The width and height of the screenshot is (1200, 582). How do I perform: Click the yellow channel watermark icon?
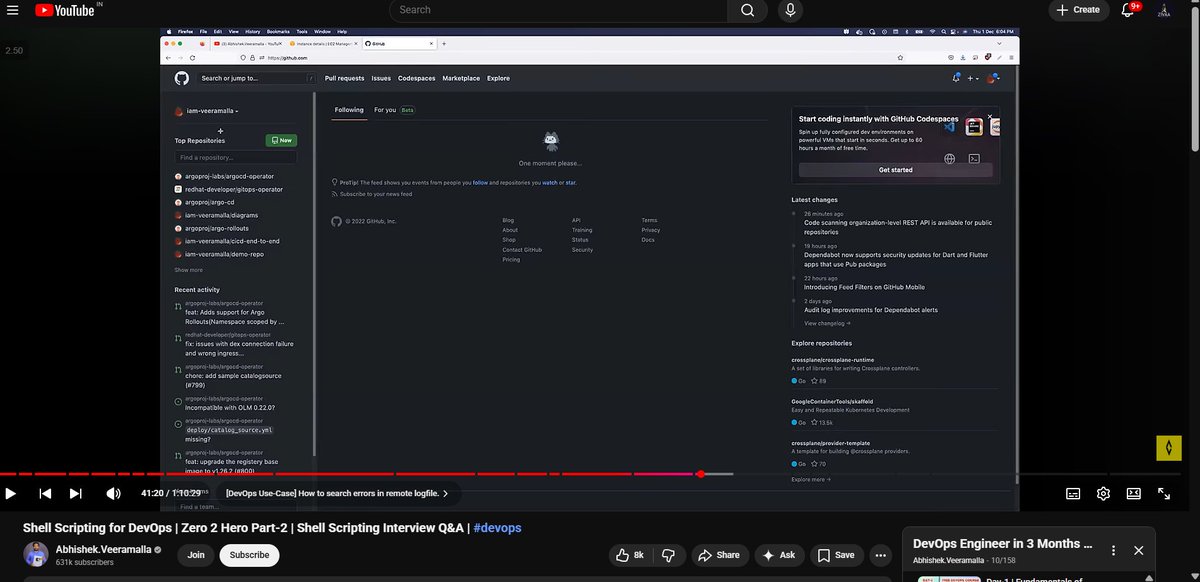coord(1169,448)
